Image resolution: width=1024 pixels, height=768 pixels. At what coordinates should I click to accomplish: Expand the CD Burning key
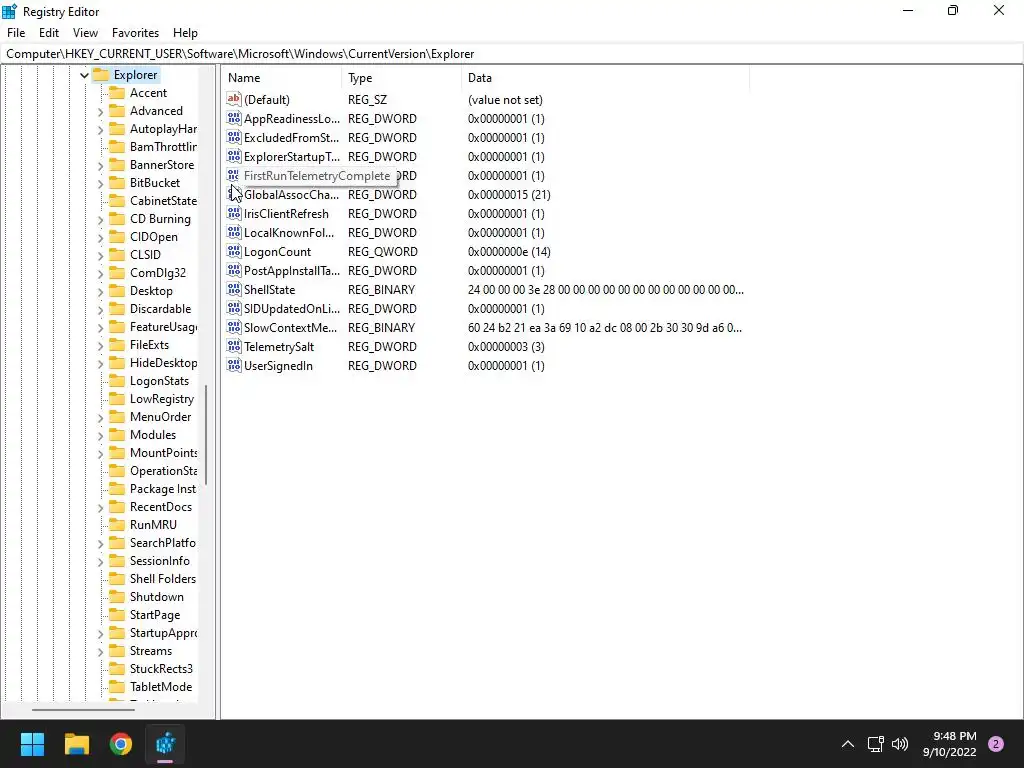click(100, 219)
